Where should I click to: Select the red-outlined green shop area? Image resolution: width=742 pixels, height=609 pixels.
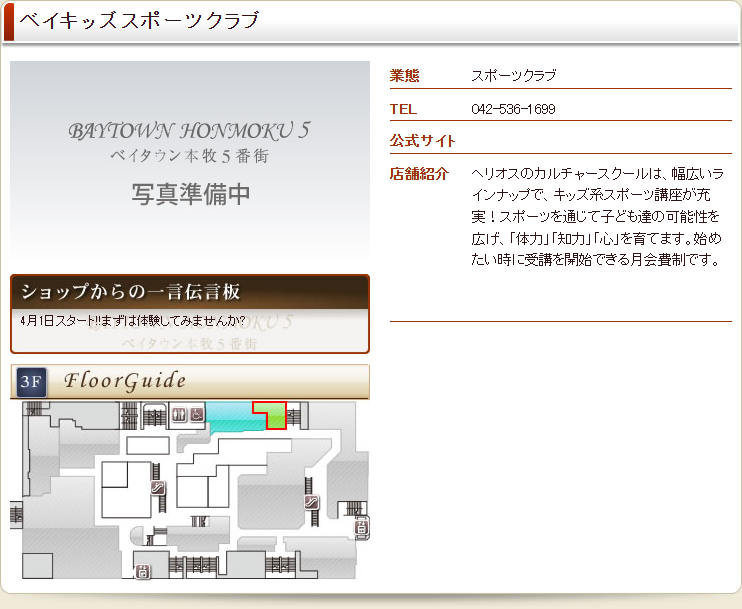tap(275, 415)
